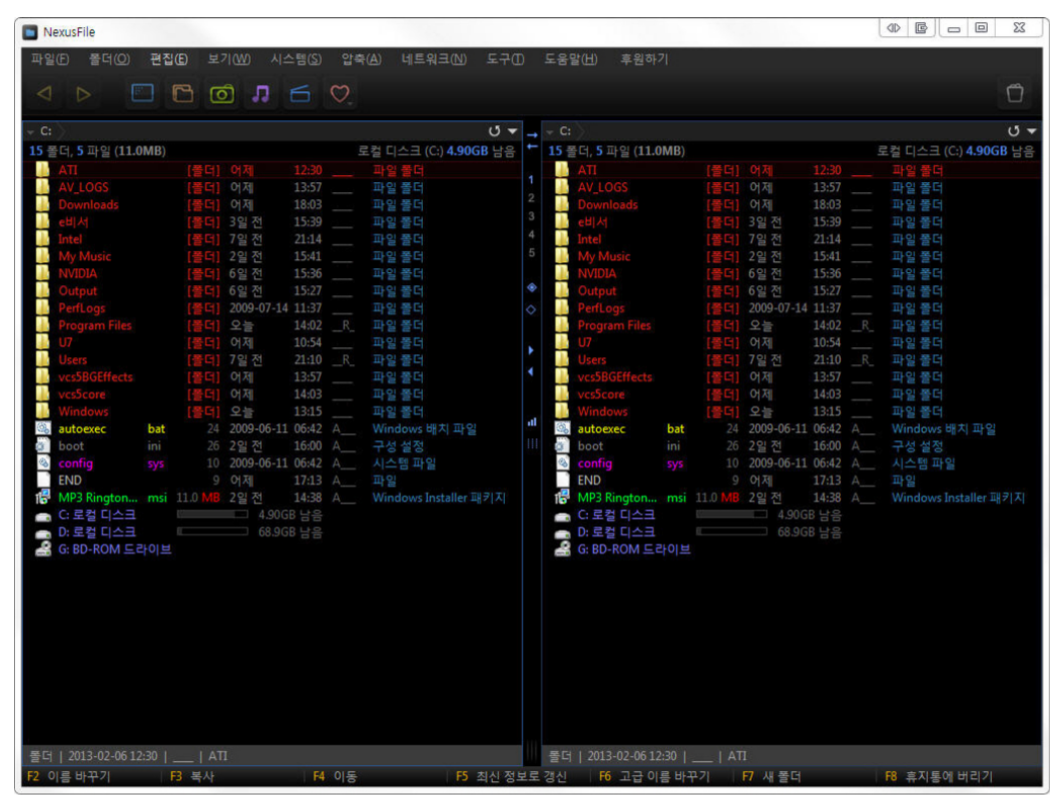Click the F5 최신 정보로 갱신 button

coord(511,776)
